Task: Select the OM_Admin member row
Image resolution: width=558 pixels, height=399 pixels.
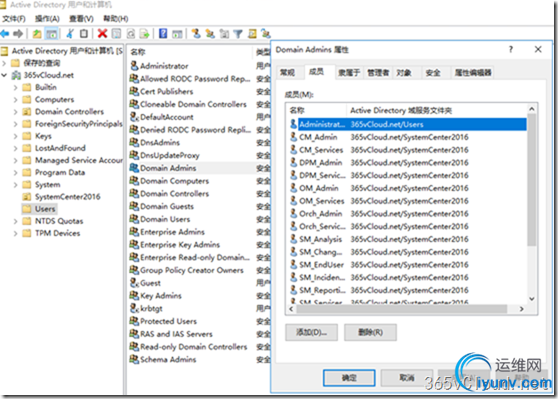Action: pyautogui.click(x=408, y=188)
